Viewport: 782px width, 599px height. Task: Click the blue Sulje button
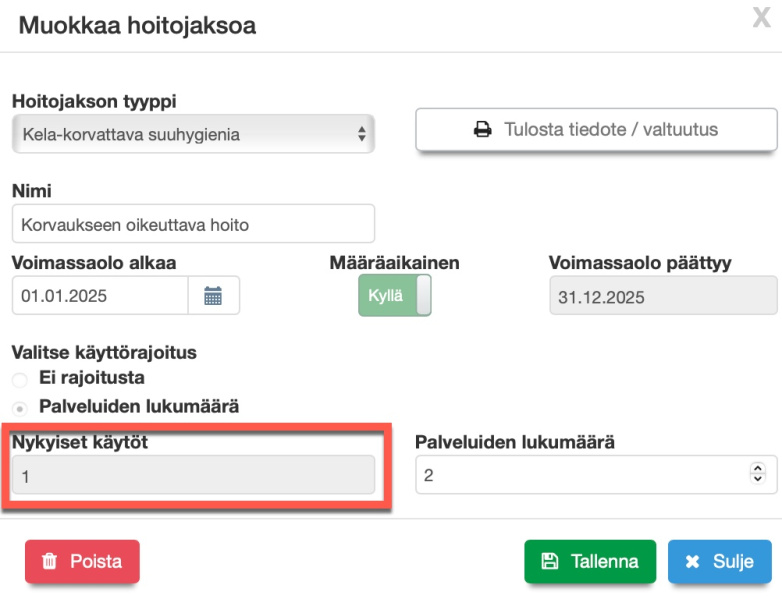pyautogui.click(x=720, y=562)
